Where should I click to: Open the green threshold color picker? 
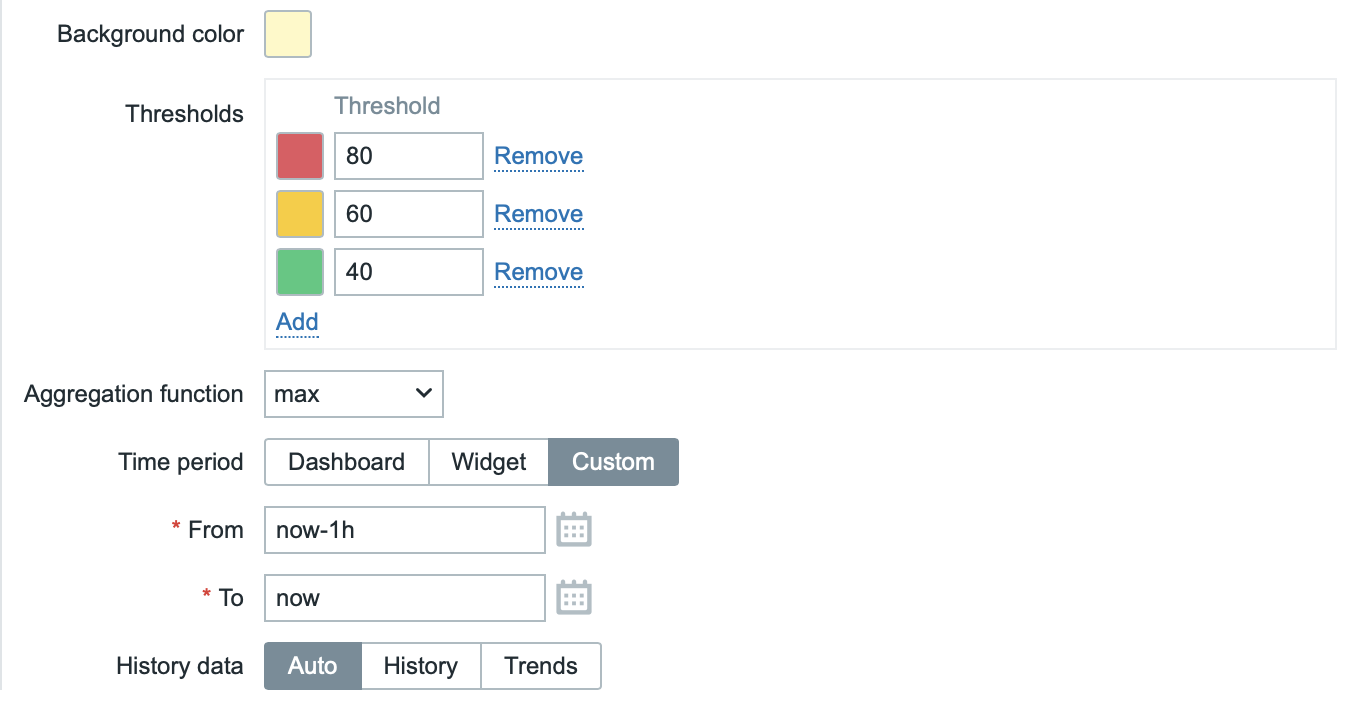[300, 272]
